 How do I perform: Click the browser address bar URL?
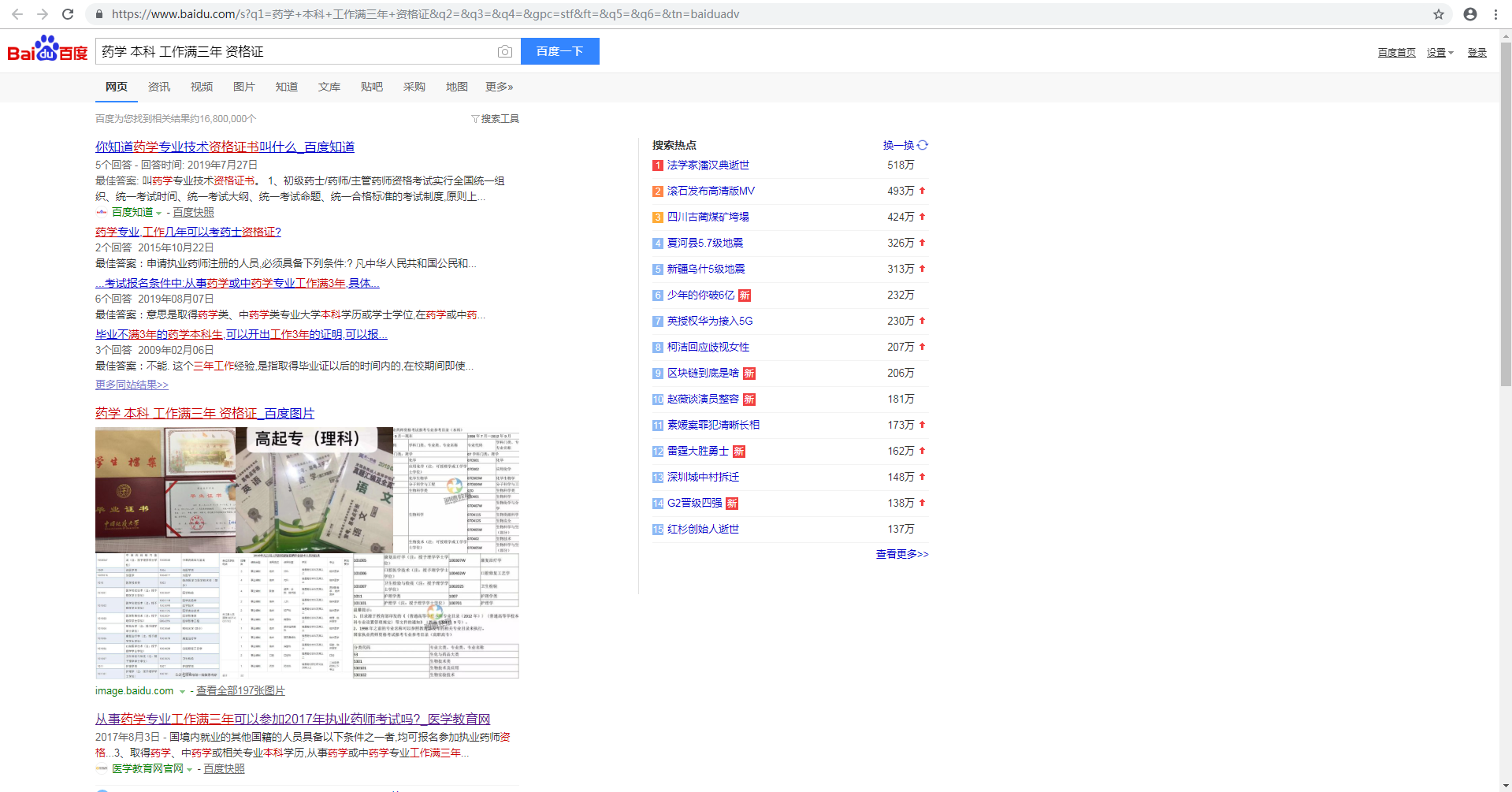pyautogui.click(x=425, y=14)
